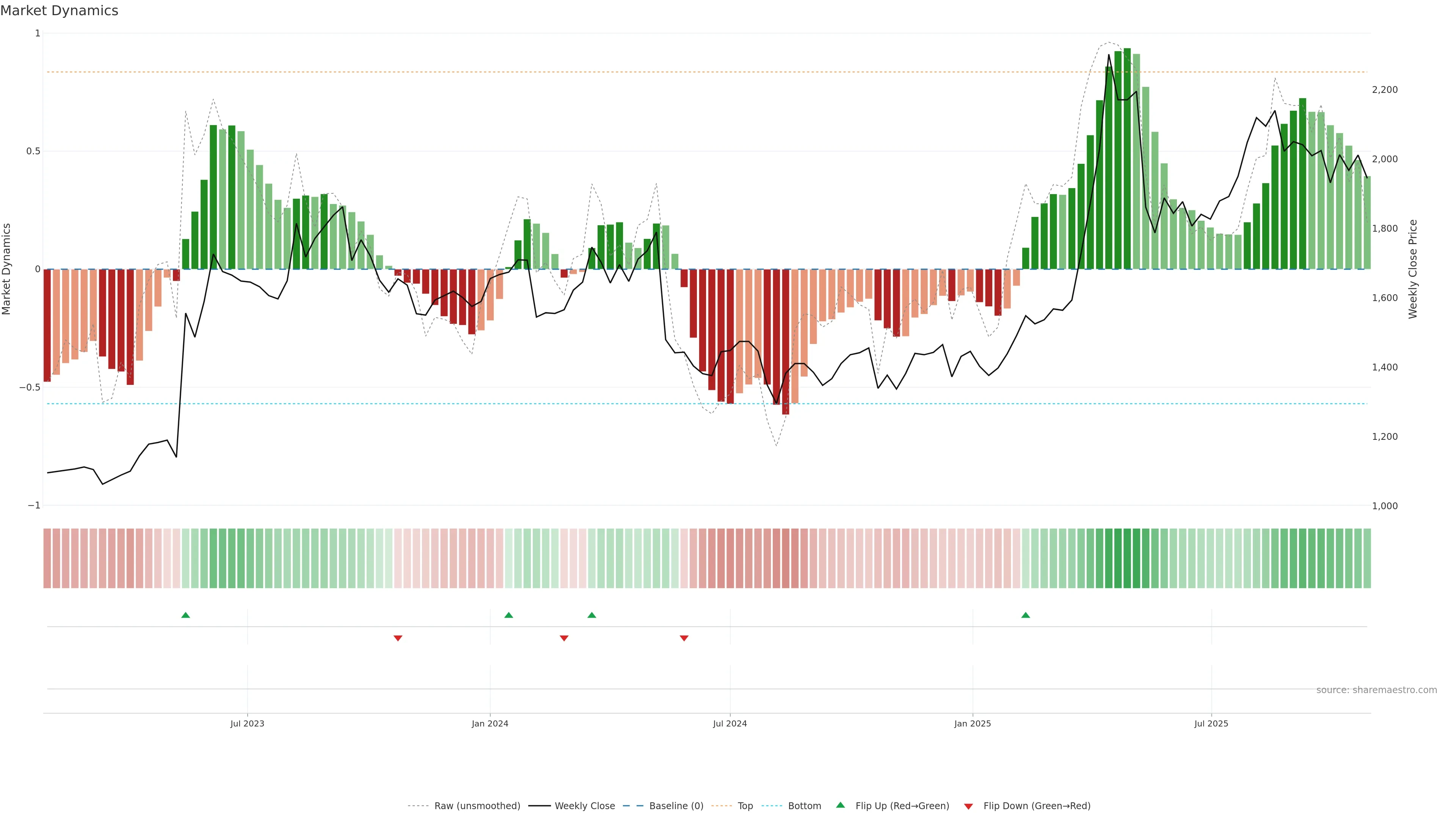Toggle Weekly Close legend entry
The height and width of the screenshot is (819, 1456).
coord(584,806)
